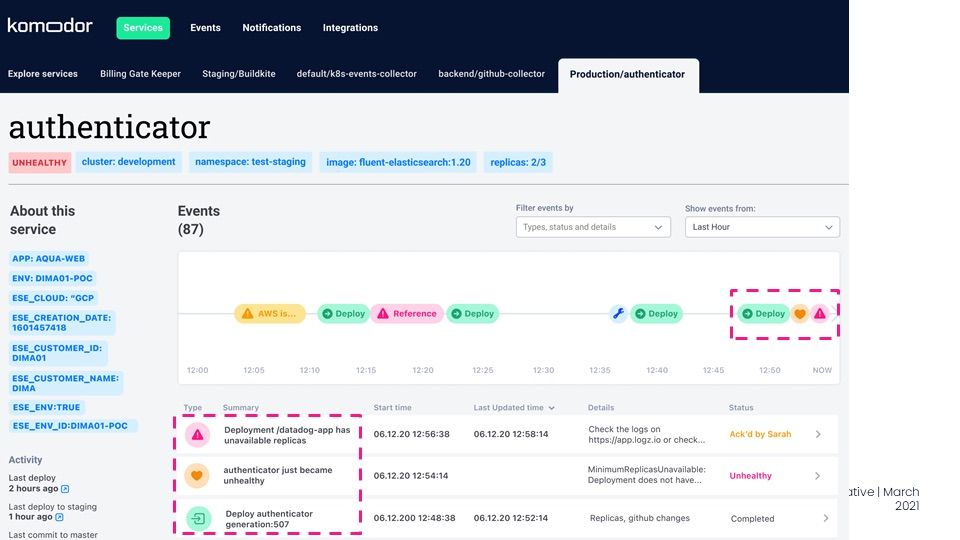Viewport: 960px width, 540px height.
Task: Click heart icon in authenticator unhealthy row
Action: tap(197, 476)
